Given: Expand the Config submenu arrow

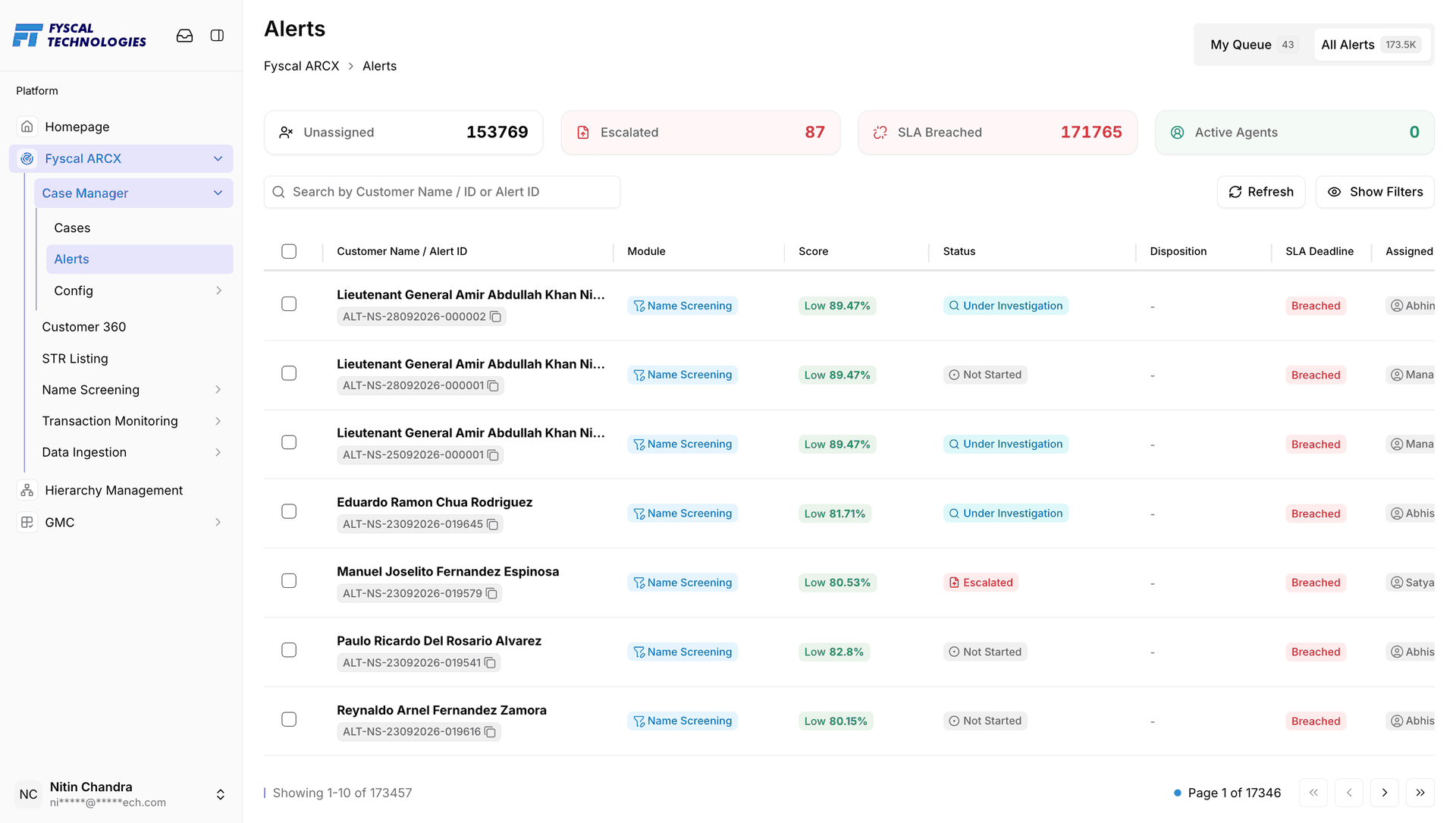Looking at the screenshot, I should coord(218,291).
